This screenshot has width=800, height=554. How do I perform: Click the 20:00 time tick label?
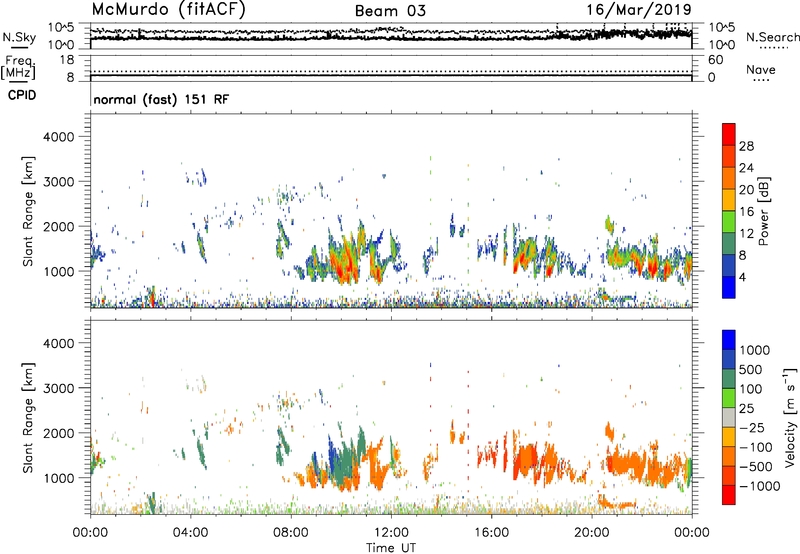tap(592, 533)
